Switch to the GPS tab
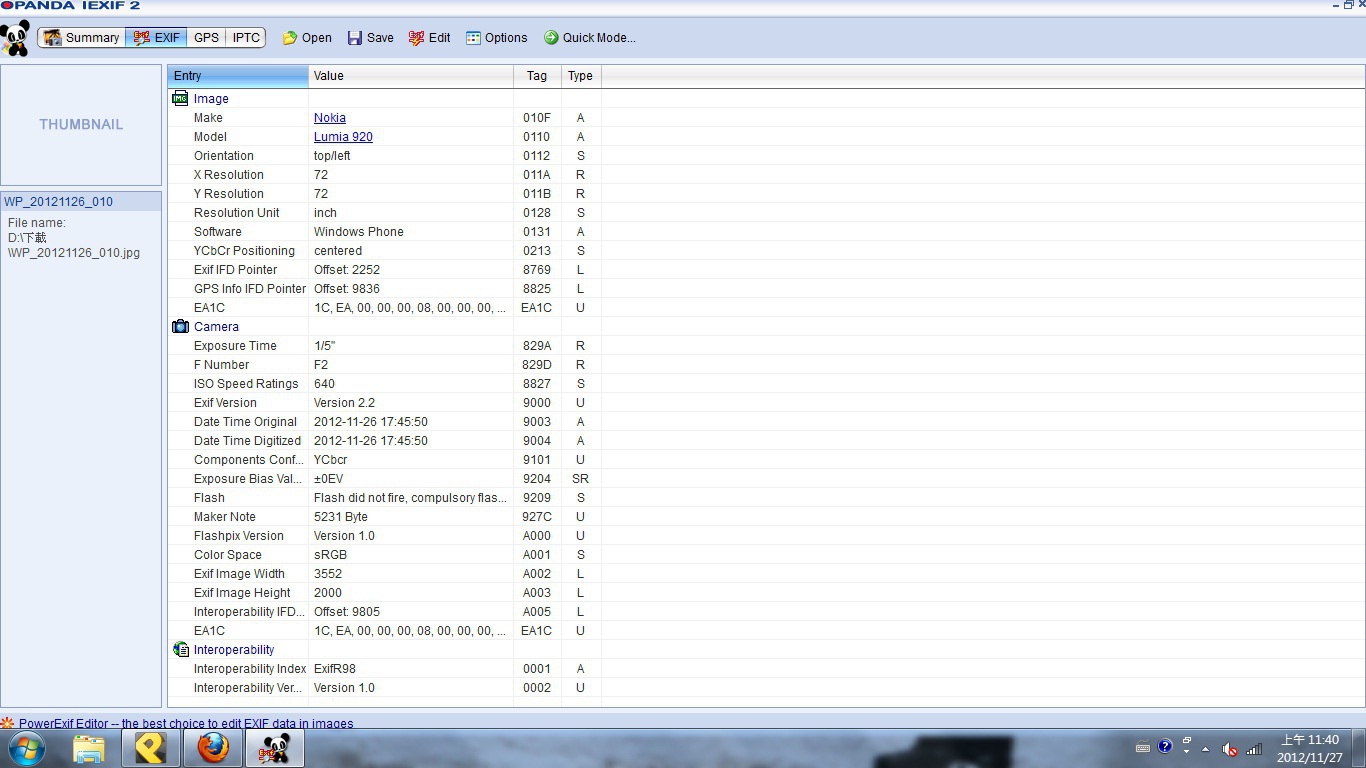 (x=206, y=38)
